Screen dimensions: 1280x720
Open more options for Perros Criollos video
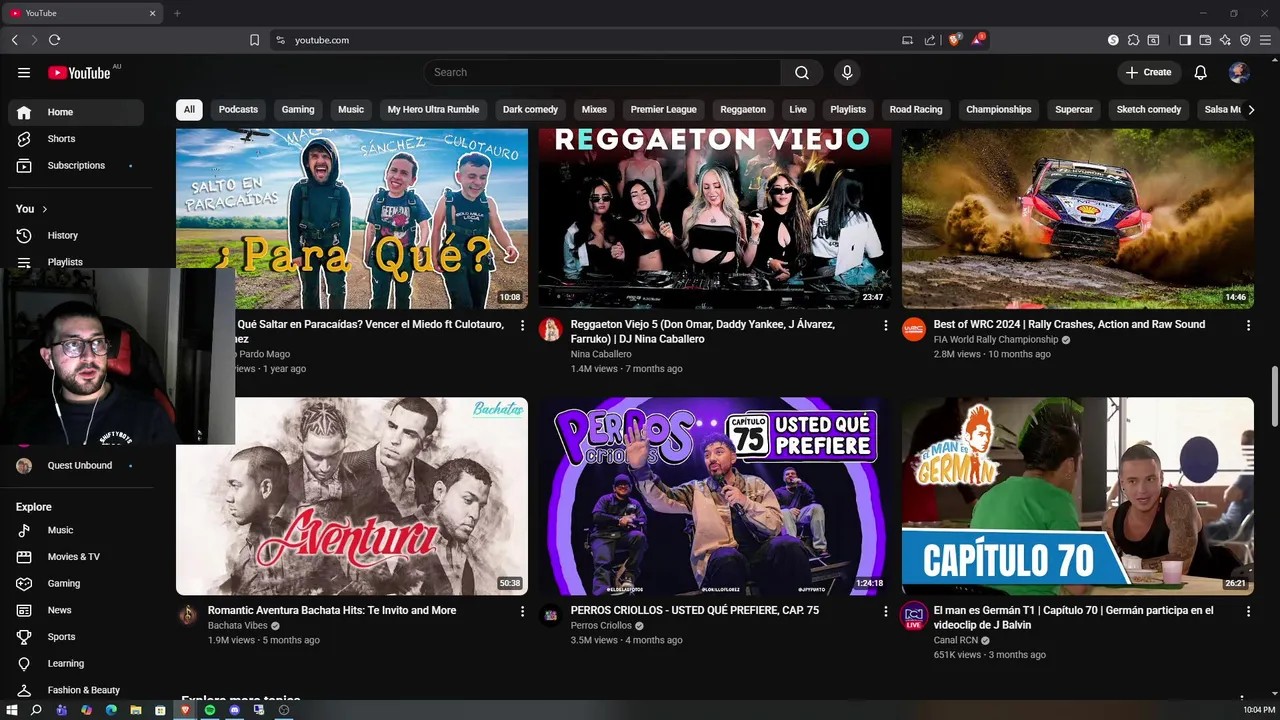[885, 611]
